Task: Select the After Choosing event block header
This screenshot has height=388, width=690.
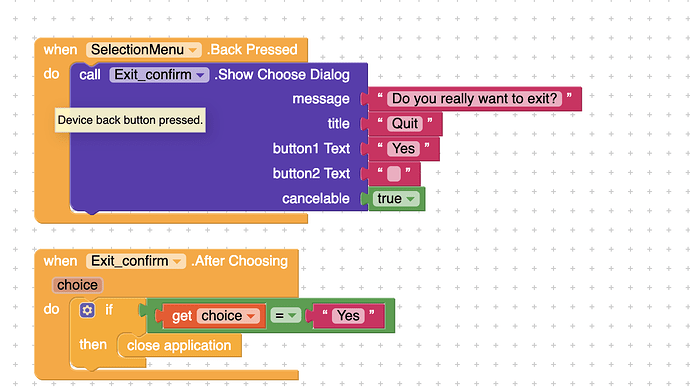Action: [166, 261]
